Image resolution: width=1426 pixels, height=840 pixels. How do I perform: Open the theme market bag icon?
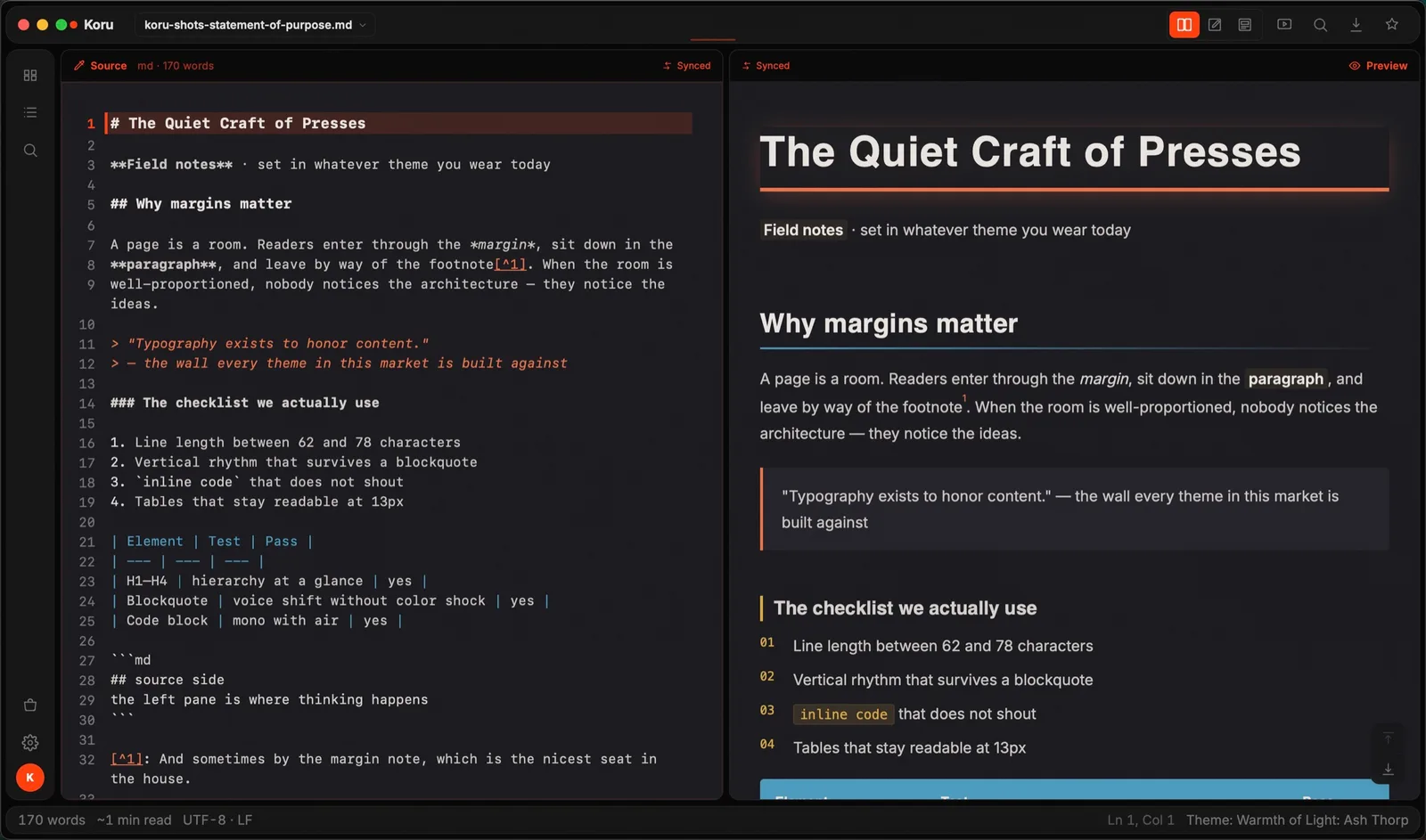pos(30,705)
